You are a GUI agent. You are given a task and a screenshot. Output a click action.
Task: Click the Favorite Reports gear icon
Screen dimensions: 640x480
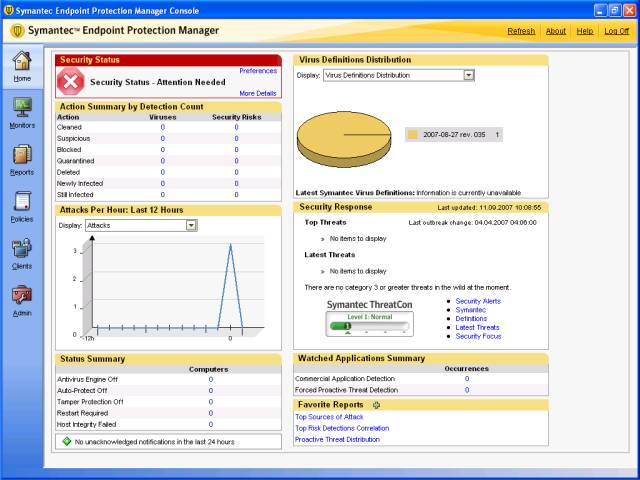pos(376,405)
